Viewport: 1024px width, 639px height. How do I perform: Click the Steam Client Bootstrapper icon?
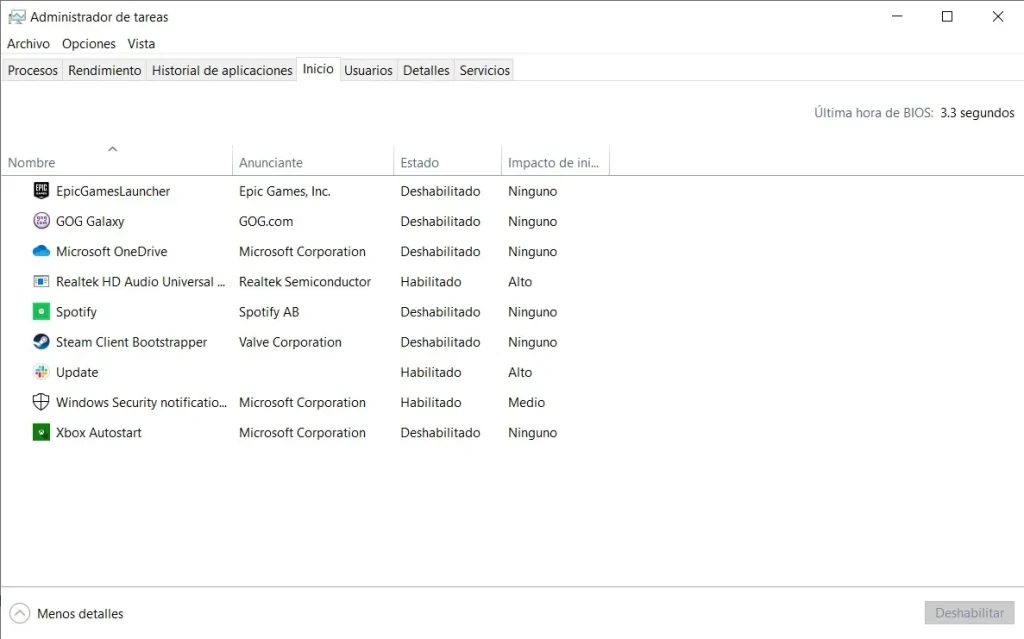pos(41,342)
